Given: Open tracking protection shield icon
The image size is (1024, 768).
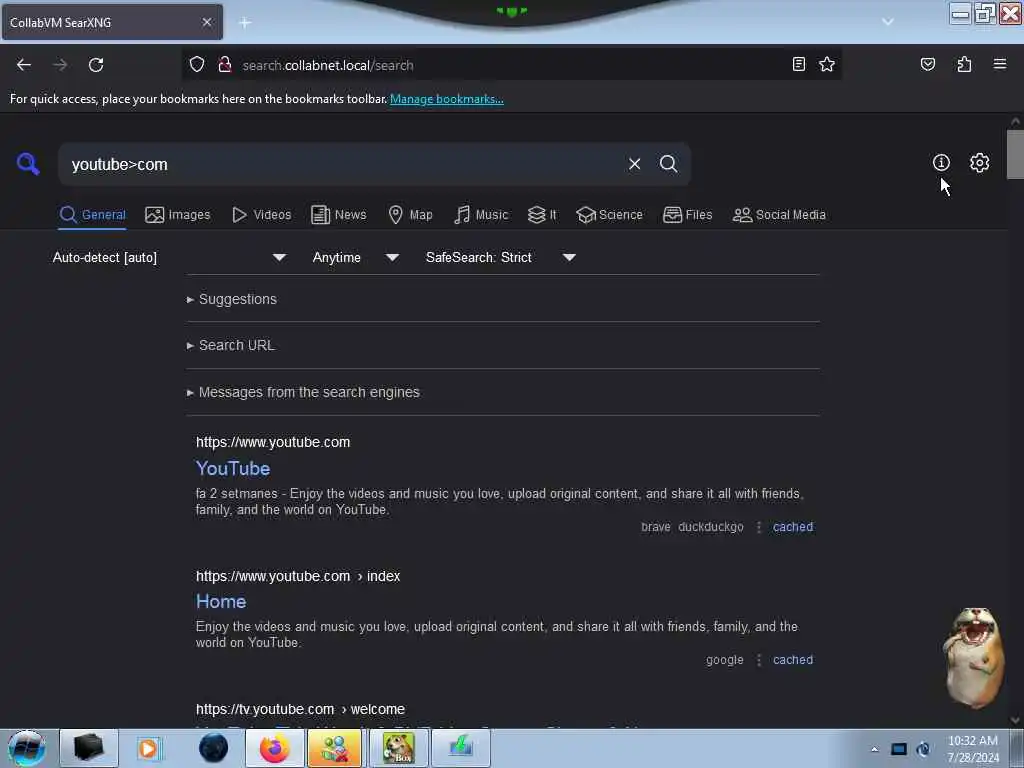Looking at the screenshot, I should pyautogui.click(x=197, y=64).
